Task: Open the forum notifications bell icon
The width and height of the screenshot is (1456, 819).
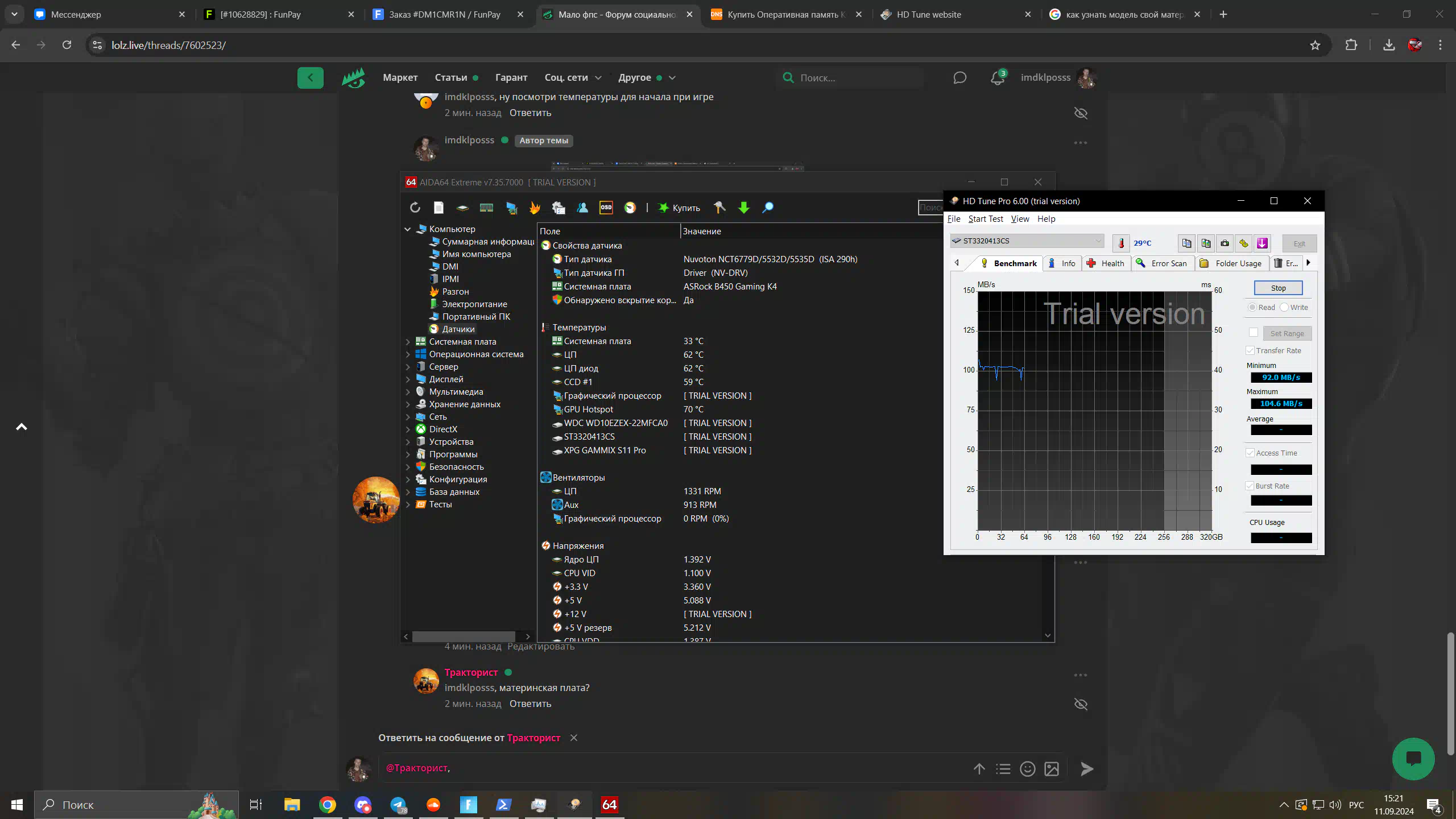Action: 997,78
